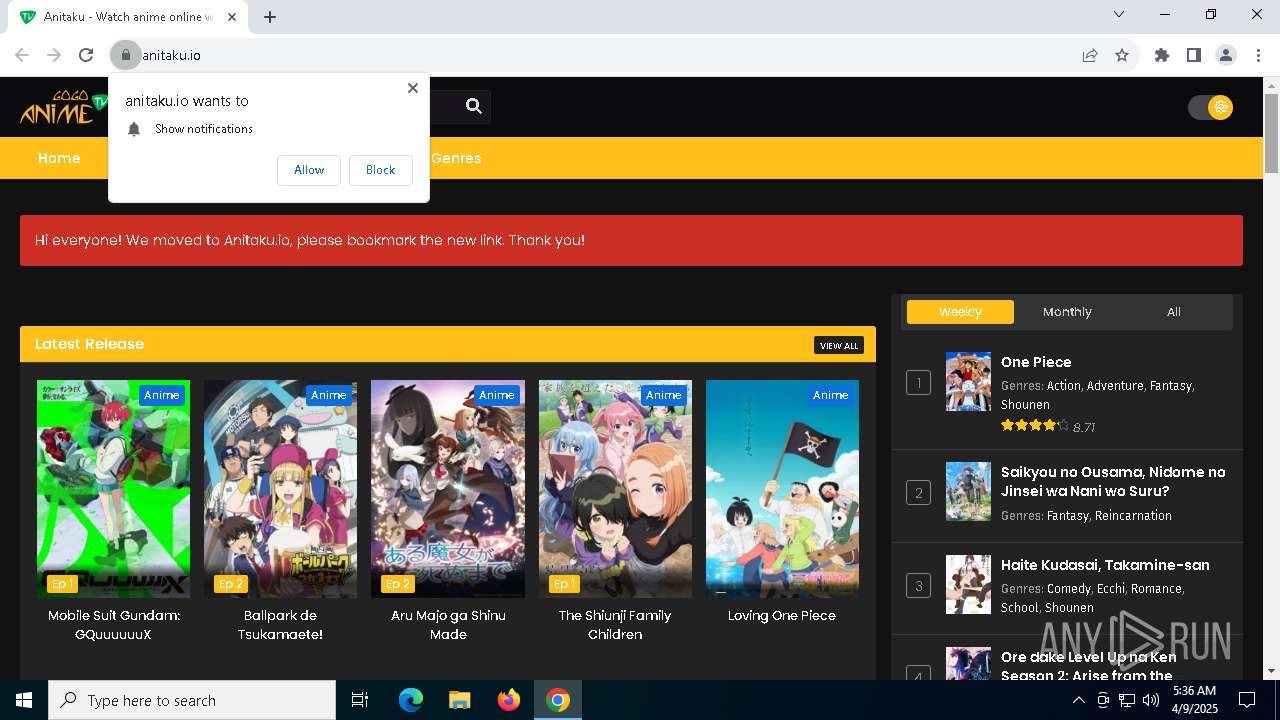Toggle the dark/light theme switch

click(x=1210, y=107)
